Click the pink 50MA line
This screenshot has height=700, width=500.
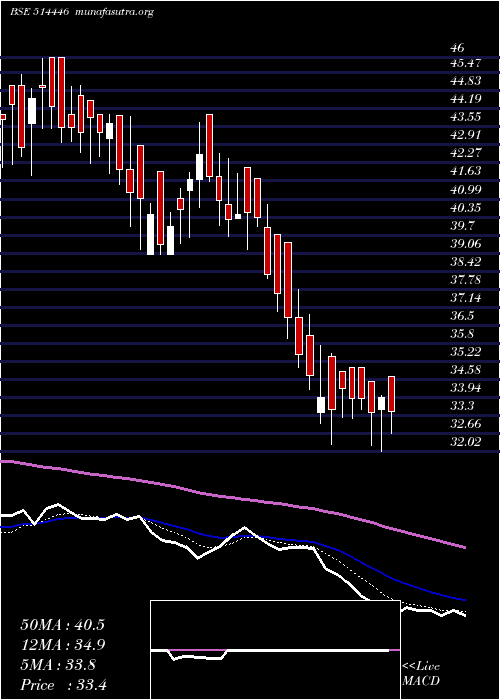pyautogui.click(x=232, y=497)
